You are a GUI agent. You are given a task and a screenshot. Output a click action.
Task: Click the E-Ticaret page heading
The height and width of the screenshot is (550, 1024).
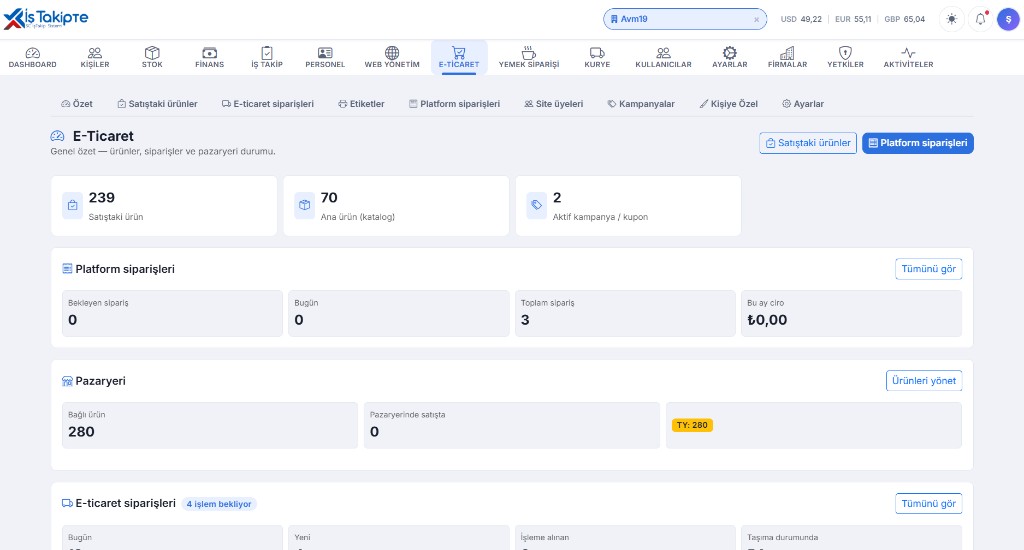tap(103, 136)
